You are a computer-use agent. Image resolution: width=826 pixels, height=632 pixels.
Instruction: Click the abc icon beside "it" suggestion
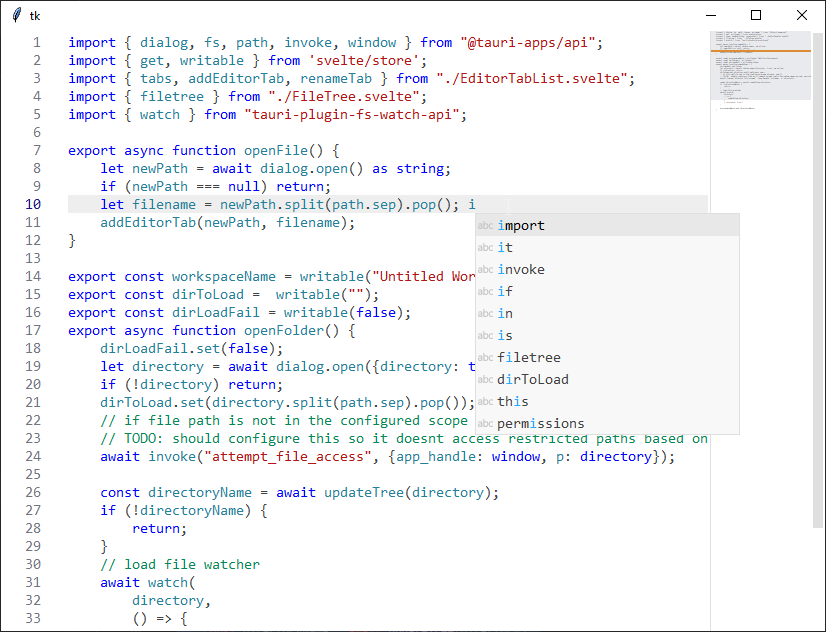[484, 247]
